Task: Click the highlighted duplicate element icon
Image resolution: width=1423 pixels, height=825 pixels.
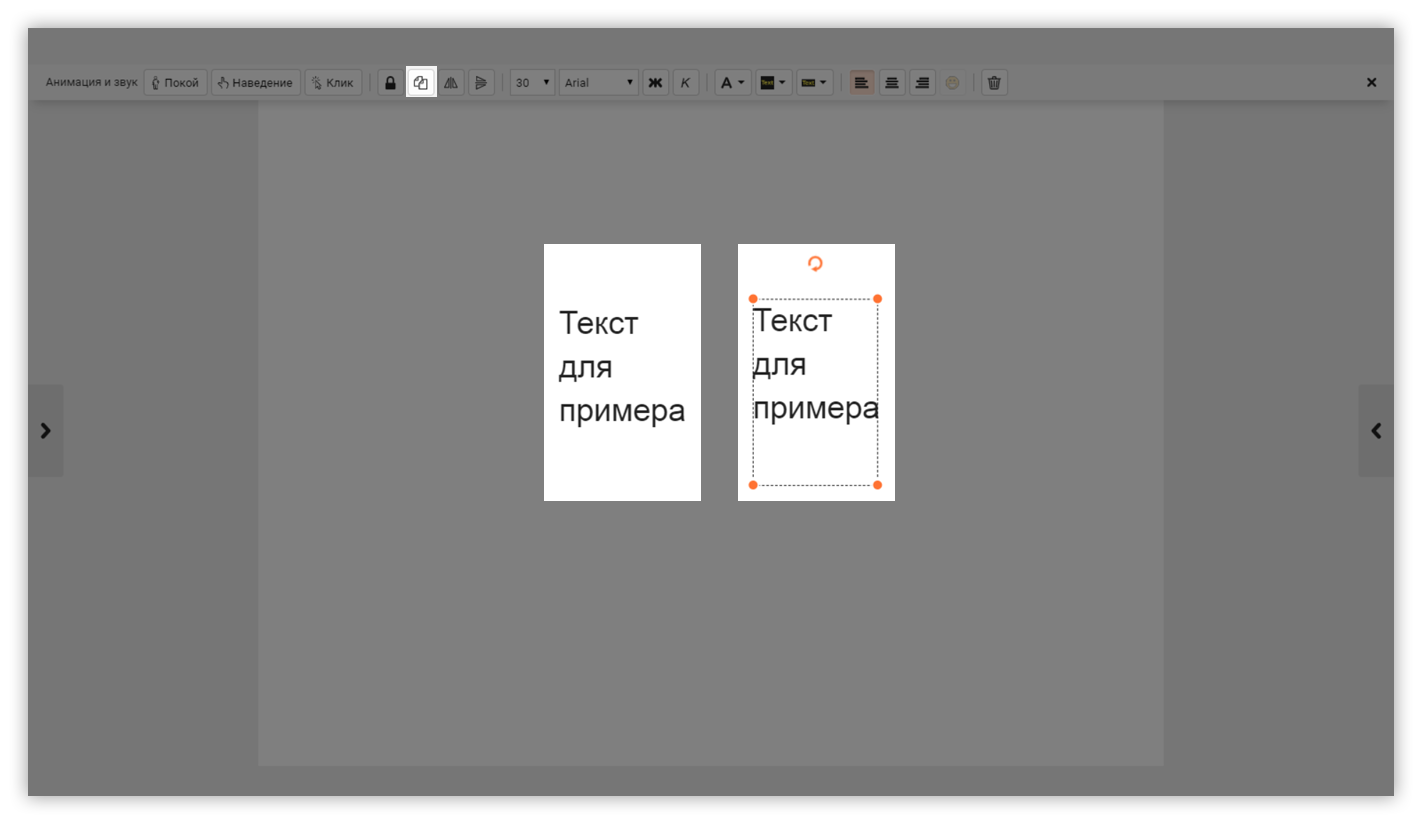Action: [x=421, y=83]
